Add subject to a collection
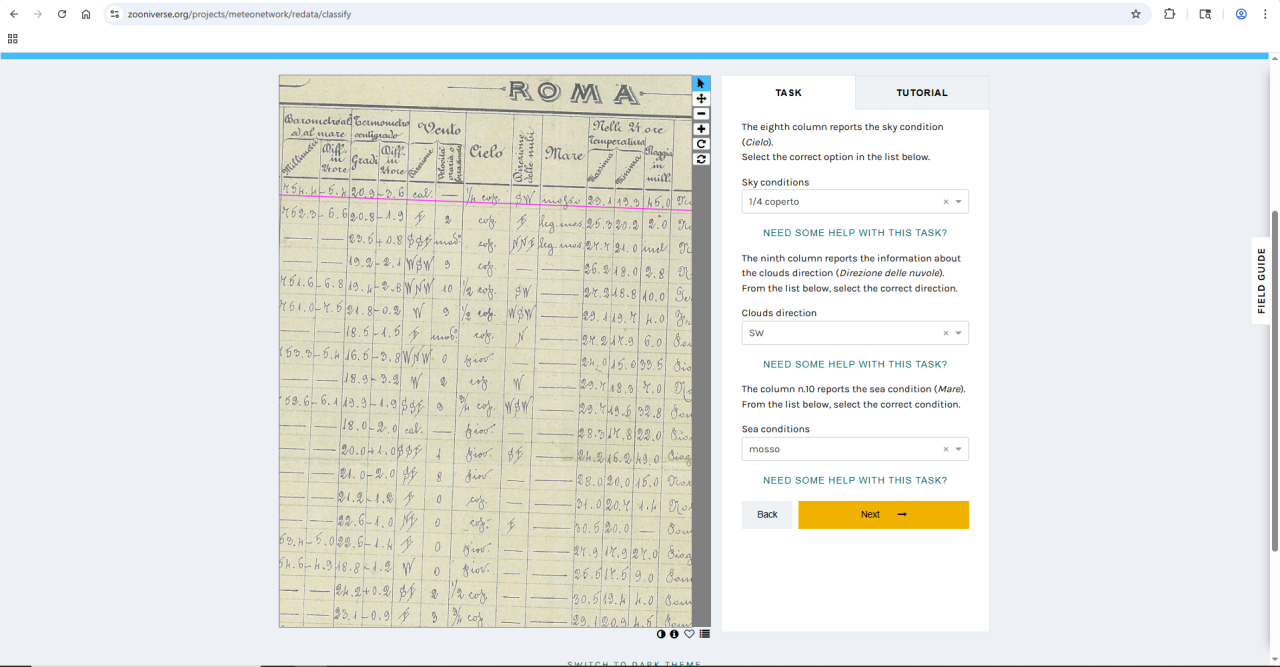Screen dimensions: 1280x667 705,634
